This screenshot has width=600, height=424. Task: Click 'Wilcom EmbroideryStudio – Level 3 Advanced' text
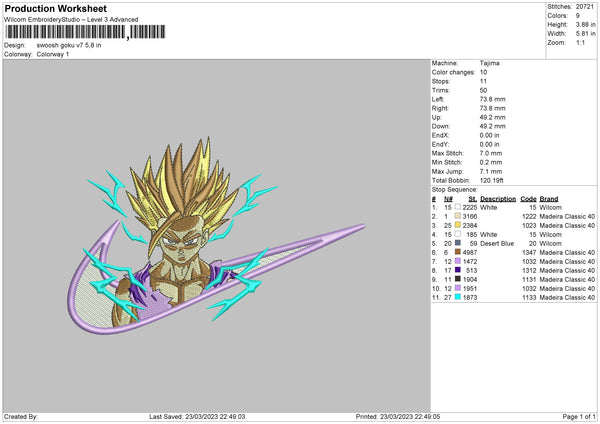pos(71,20)
